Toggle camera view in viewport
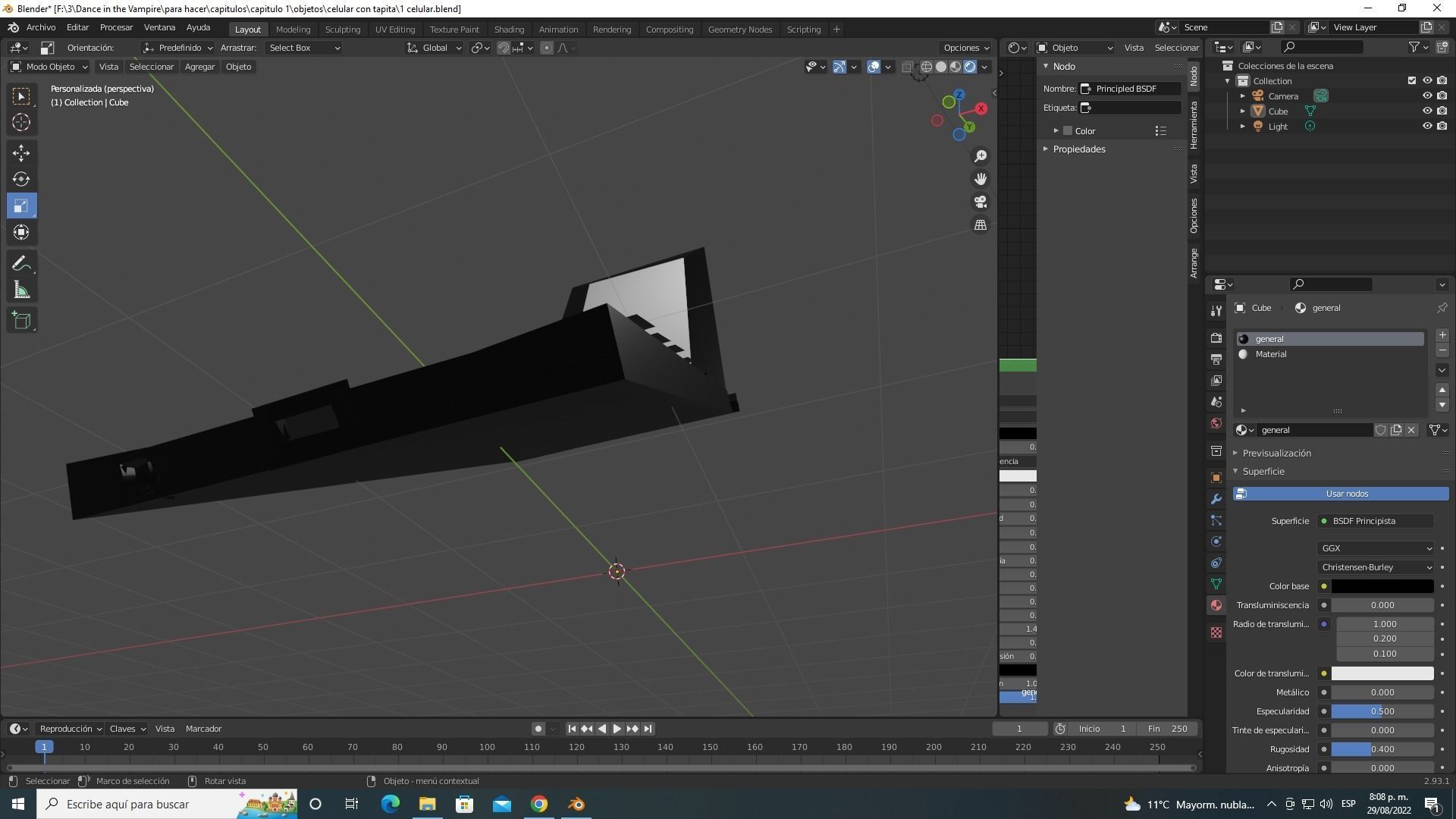 coord(981,202)
